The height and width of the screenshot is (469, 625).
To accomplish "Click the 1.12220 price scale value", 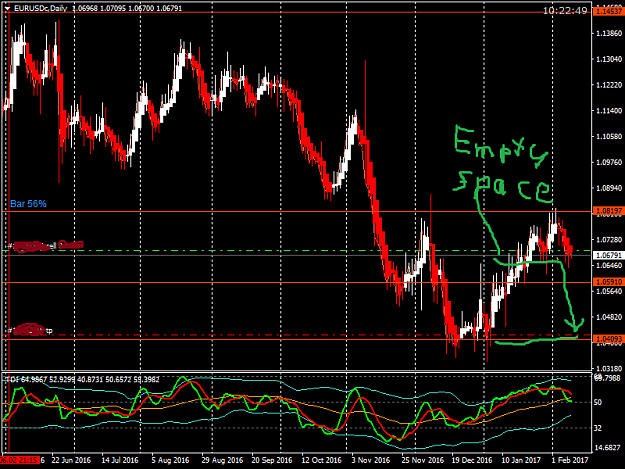I will pos(609,85).
